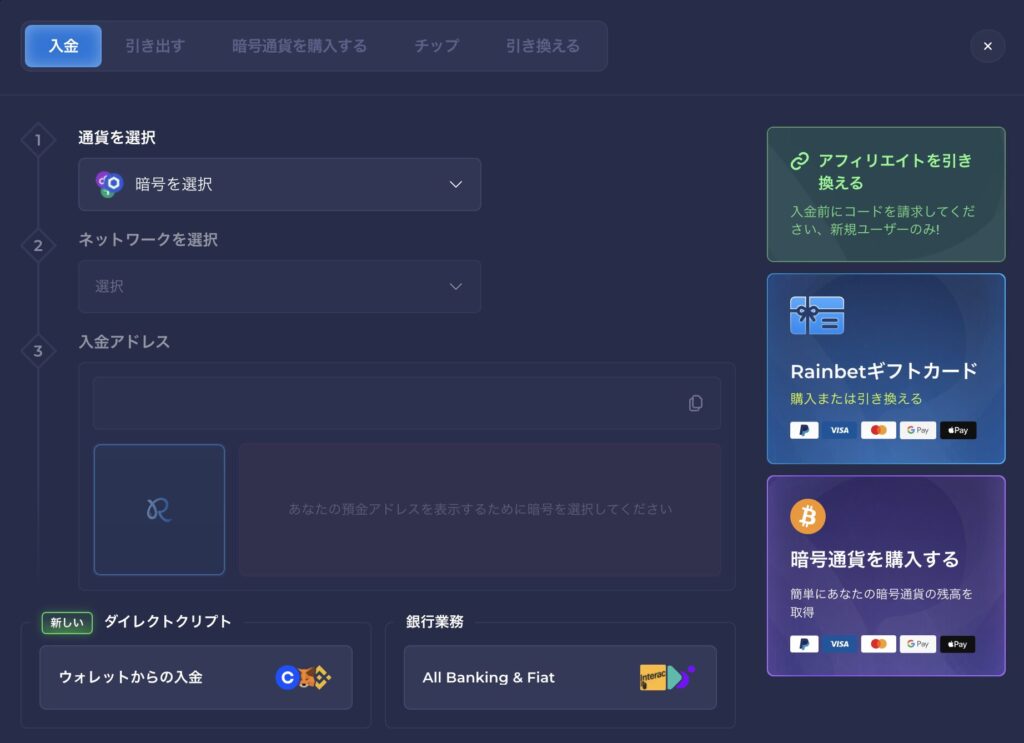
Task: Open the 暗号通貨を購入する tab
Action: click(x=299, y=46)
